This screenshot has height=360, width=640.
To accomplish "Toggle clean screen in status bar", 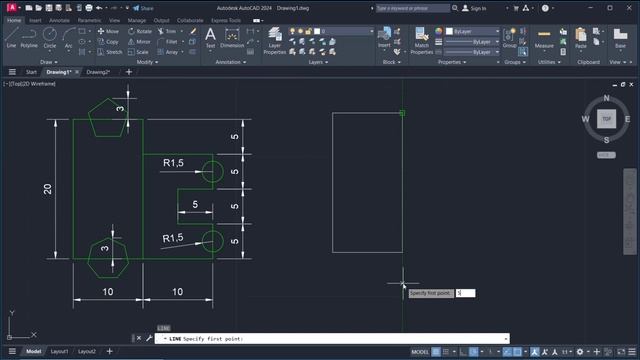I will [621, 351].
